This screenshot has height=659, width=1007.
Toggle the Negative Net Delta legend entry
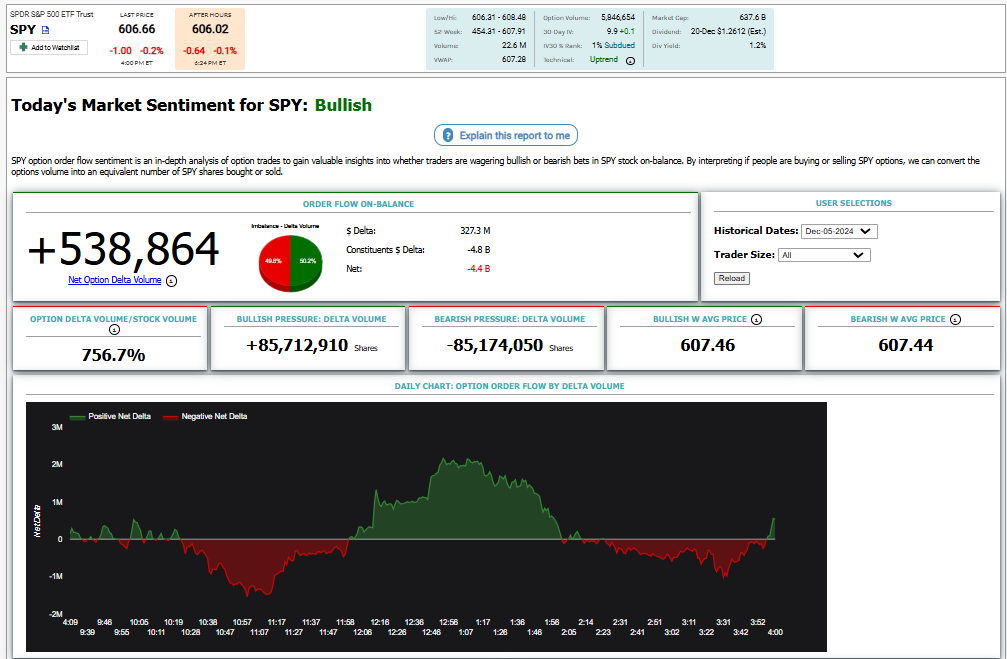click(205, 417)
